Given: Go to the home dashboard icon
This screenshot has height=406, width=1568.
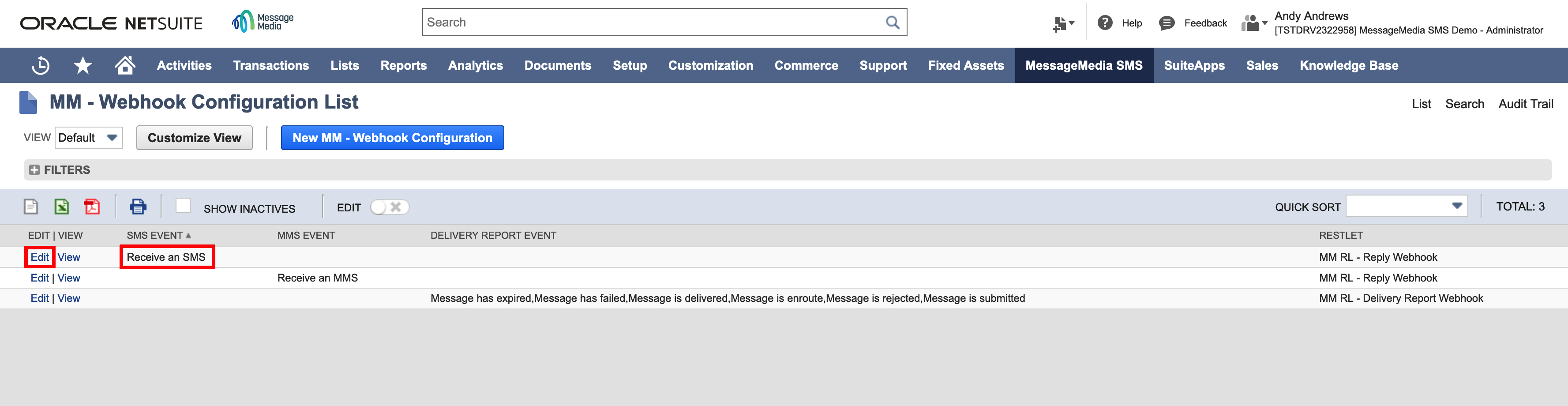Looking at the screenshot, I should pyautogui.click(x=125, y=65).
